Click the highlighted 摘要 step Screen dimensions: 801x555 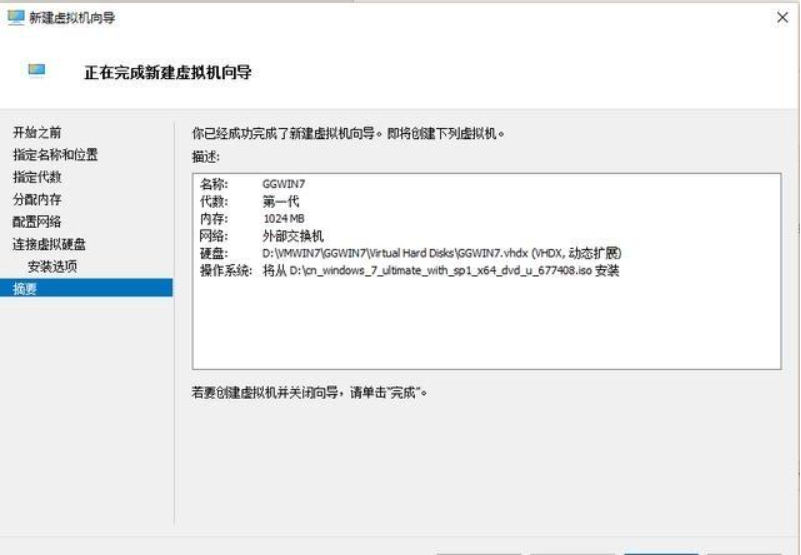pyautogui.click(x=24, y=288)
